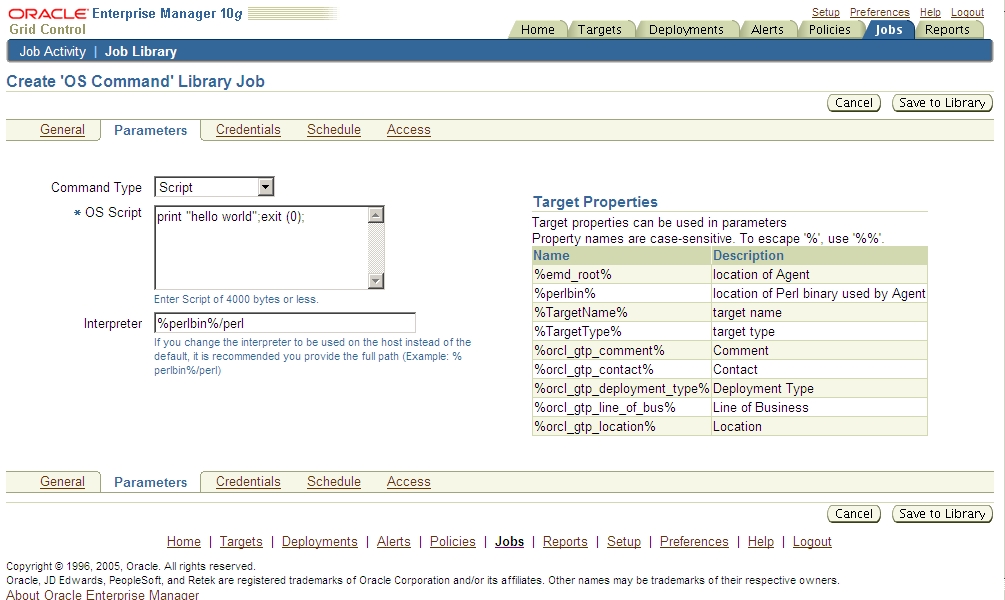
Task: Click the footer Home link
Action: click(183, 542)
